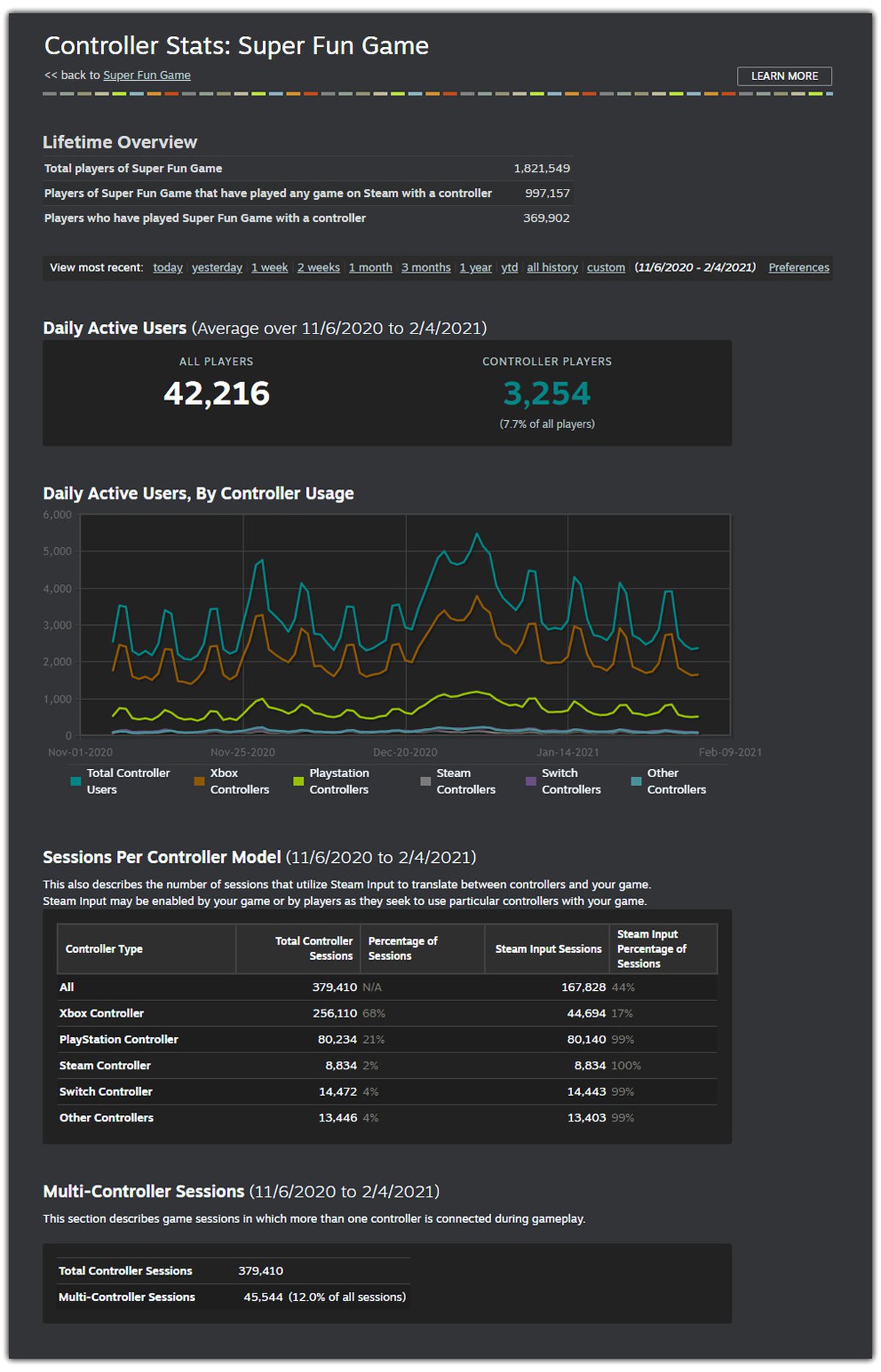Switch view to 'yesterday'
The width and height of the screenshot is (881, 1372).
pos(217,267)
